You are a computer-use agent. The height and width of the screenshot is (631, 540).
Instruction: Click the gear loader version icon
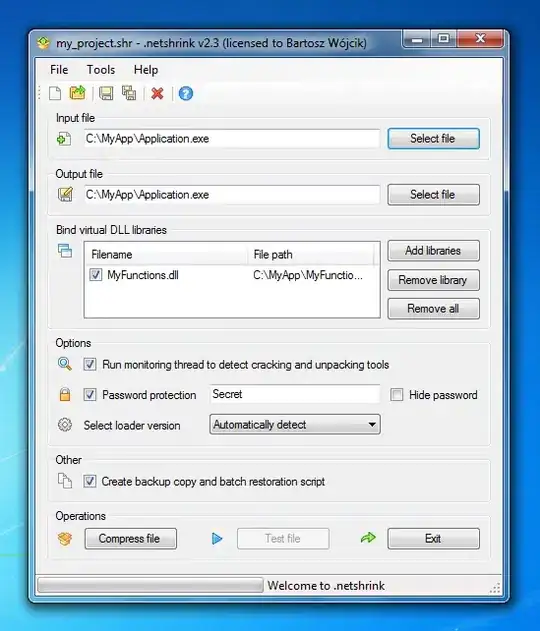(64, 425)
